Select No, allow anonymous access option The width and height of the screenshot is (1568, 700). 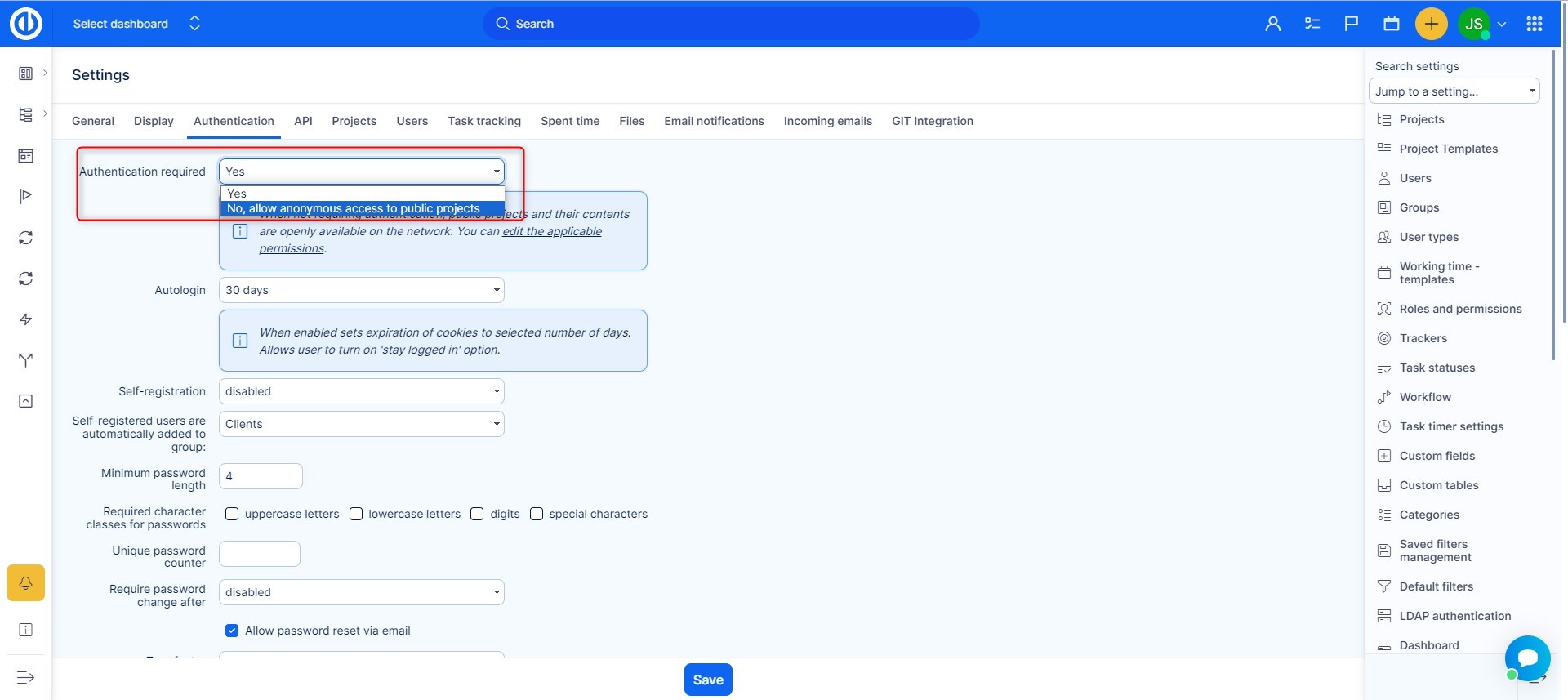pyautogui.click(x=354, y=208)
